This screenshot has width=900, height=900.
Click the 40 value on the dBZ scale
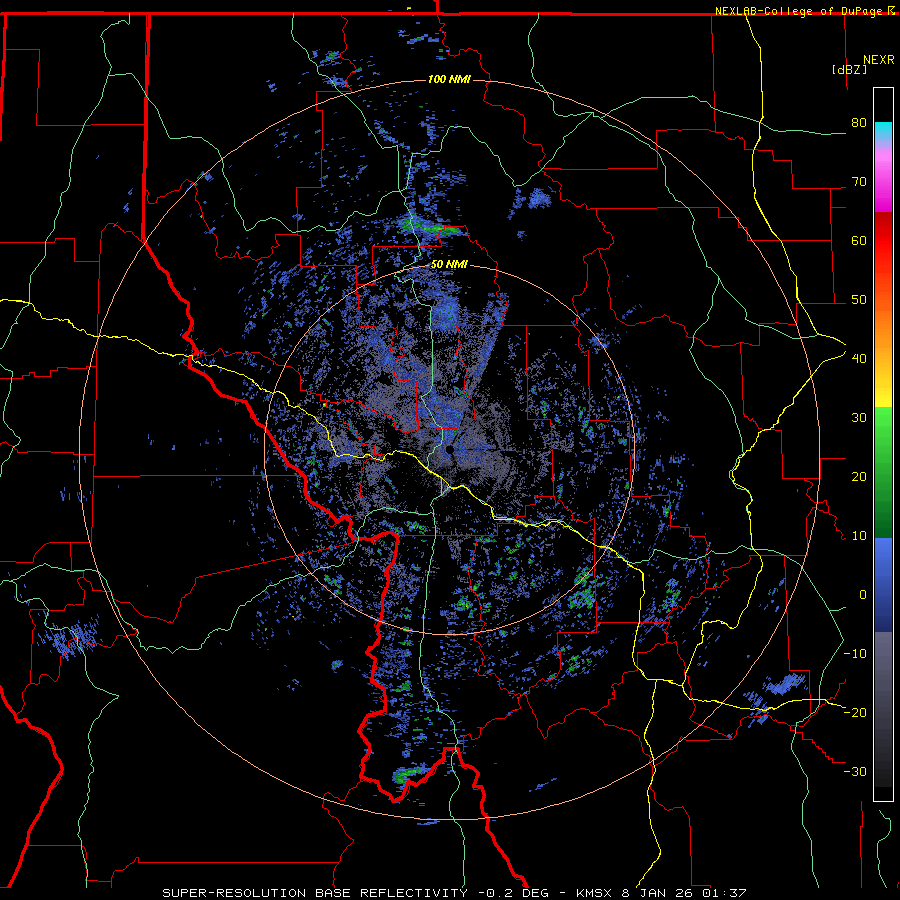[x=859, y=359]
